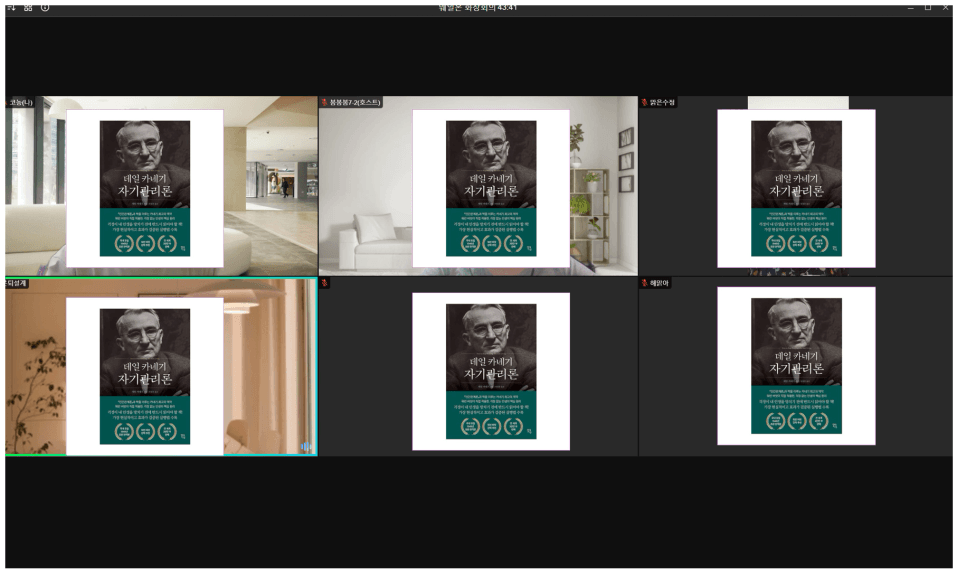Screen dimensions: 957x572
Task: Click the blue audio wave indicator on highlighted tile
Action: (305, 447)
